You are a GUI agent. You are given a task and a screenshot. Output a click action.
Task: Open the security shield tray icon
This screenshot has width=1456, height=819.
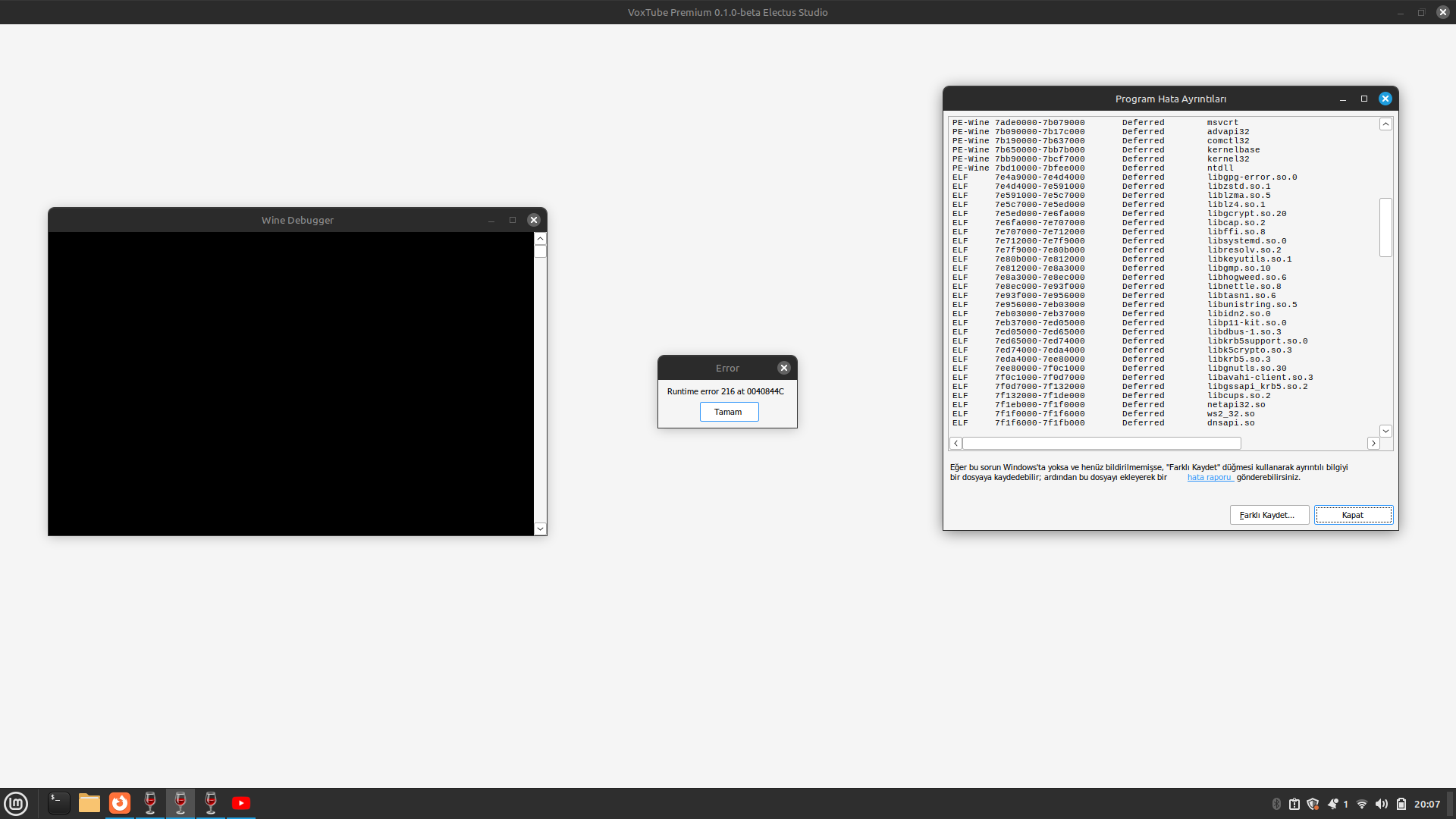(x=1313, y=804)
